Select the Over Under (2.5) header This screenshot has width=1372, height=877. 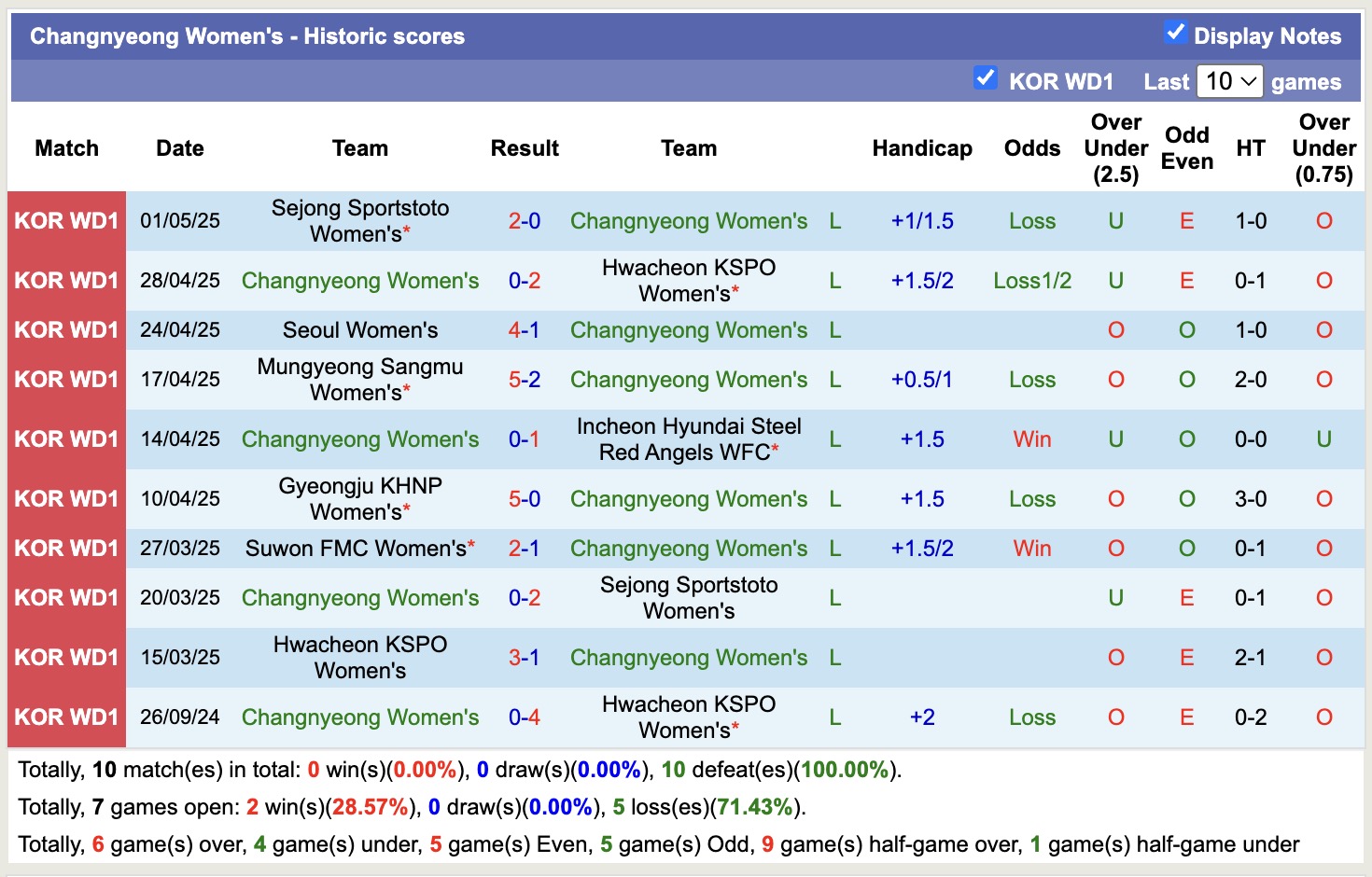point(1116,147)
